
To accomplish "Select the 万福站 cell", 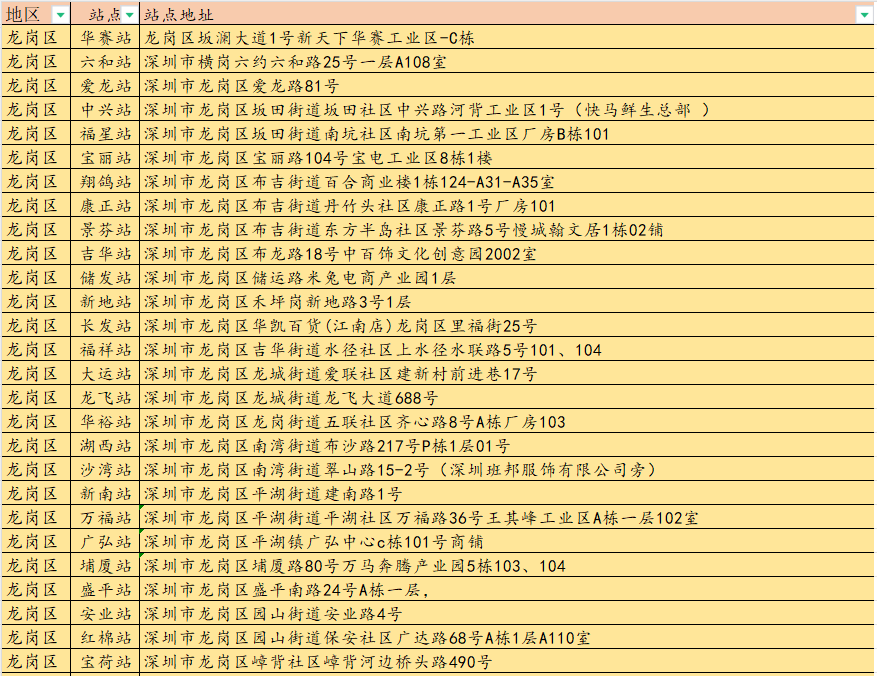I will pyautogui.click(x=105, y=518).
